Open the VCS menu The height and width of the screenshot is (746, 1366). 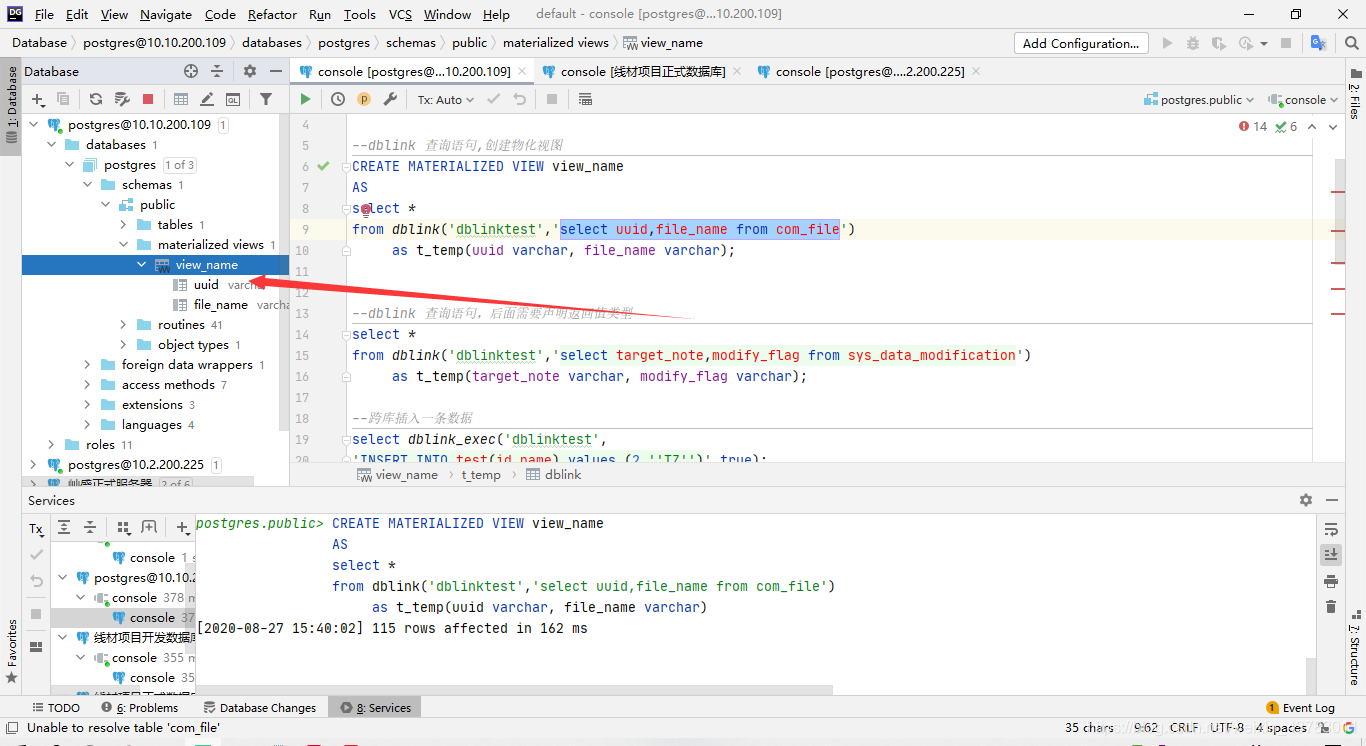(400, 14)
